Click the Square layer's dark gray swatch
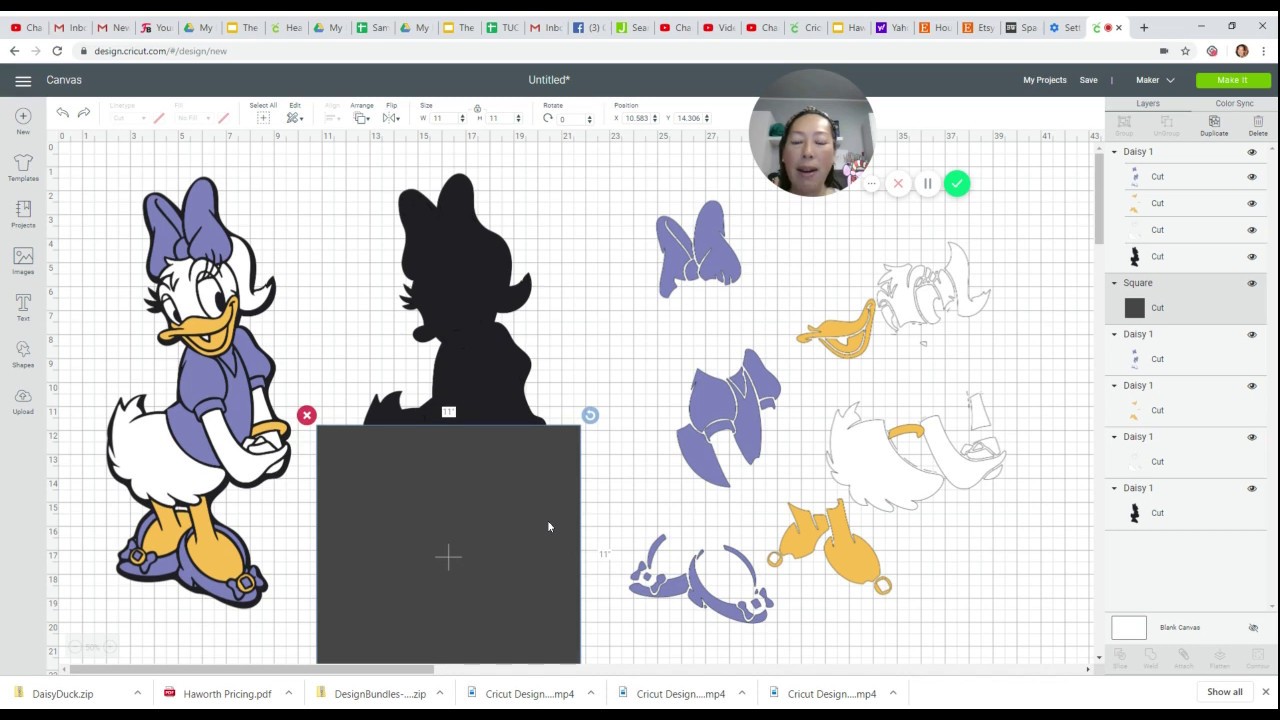1280x720 pixels. pos(1134,308)
